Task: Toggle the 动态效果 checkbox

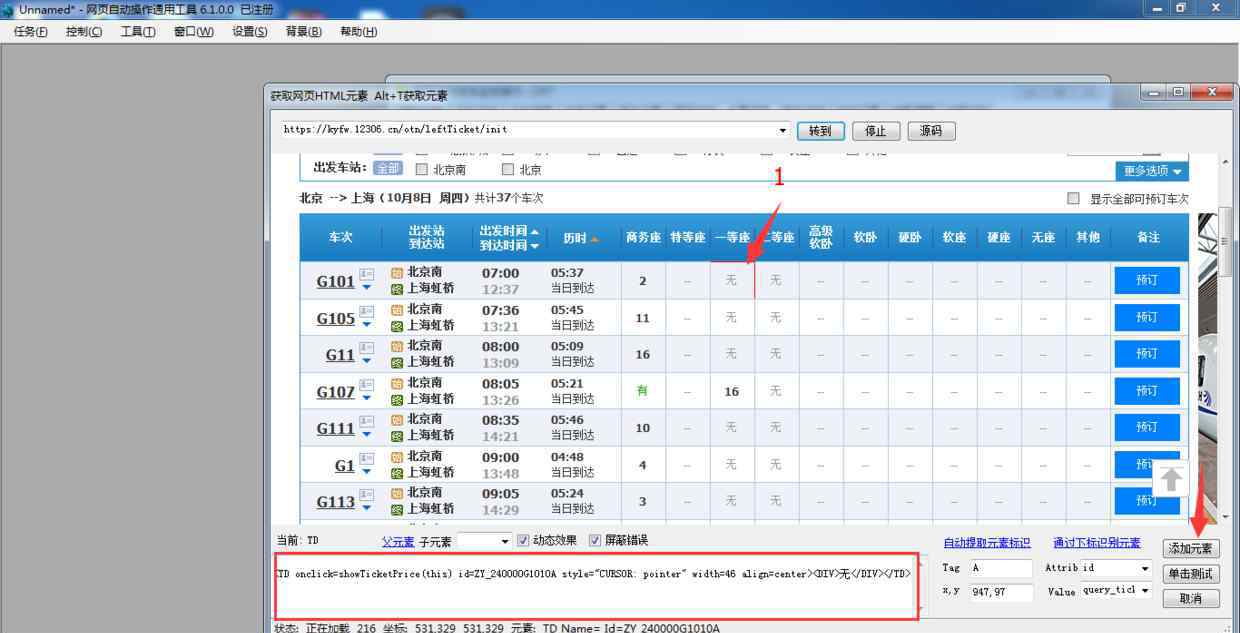Action: point(523,541)
